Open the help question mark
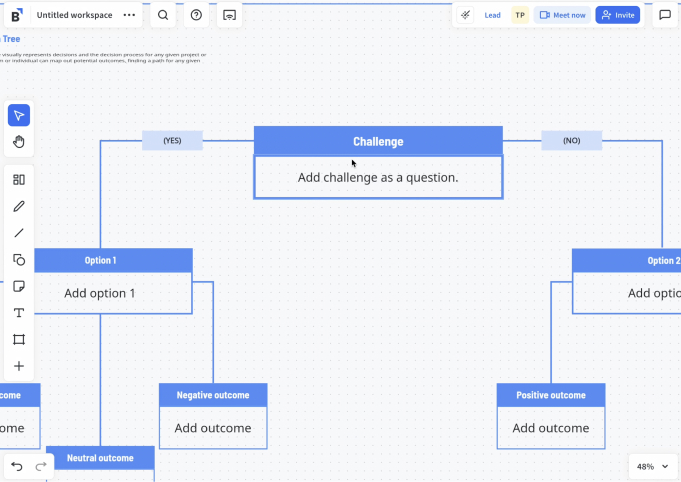The height and width of the screenshot is (482, 681). click(196, 15)
